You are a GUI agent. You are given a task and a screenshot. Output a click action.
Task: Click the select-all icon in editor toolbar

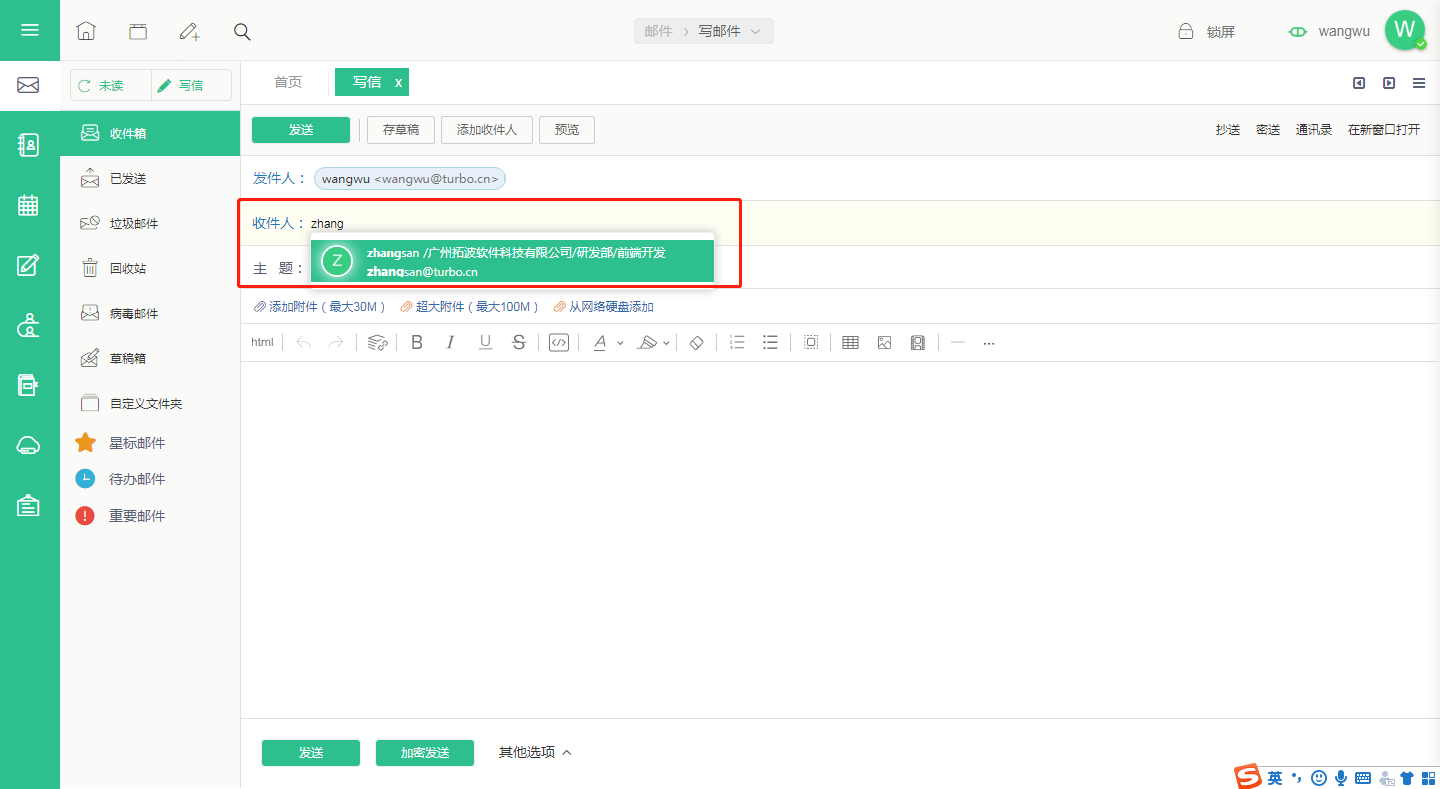point(811,342)
